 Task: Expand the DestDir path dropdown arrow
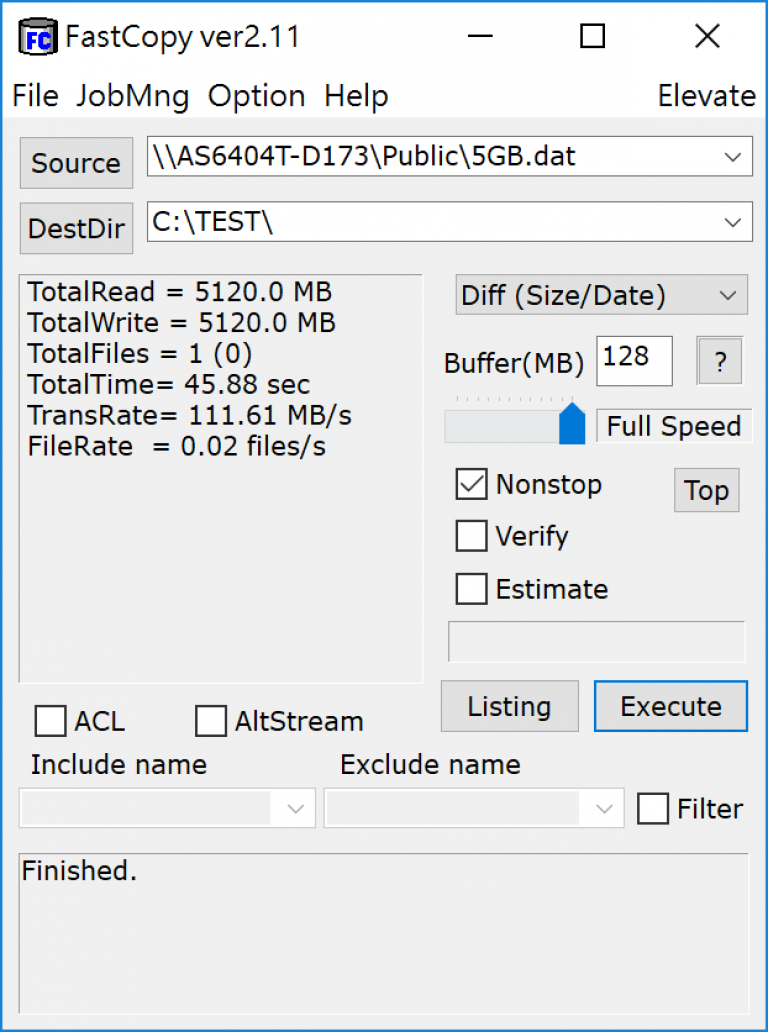click(732, 222)
